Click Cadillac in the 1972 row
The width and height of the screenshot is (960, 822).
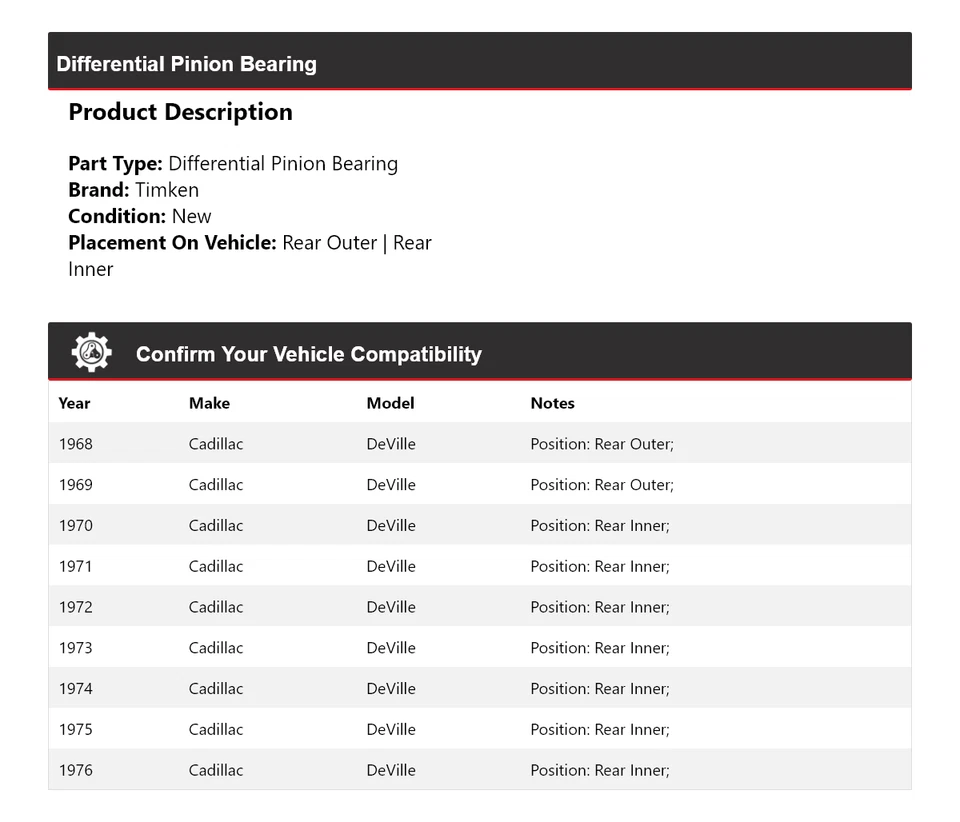[216, 607]
